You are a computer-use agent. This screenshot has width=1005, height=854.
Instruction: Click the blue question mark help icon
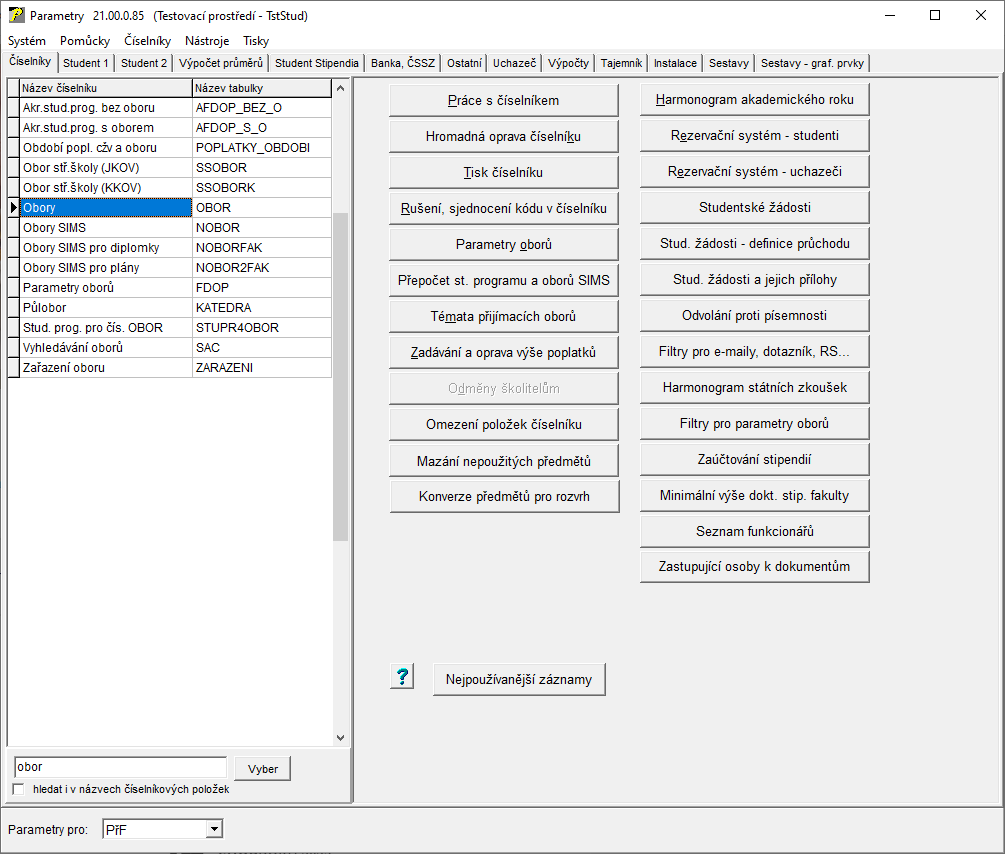click(402, 677)
